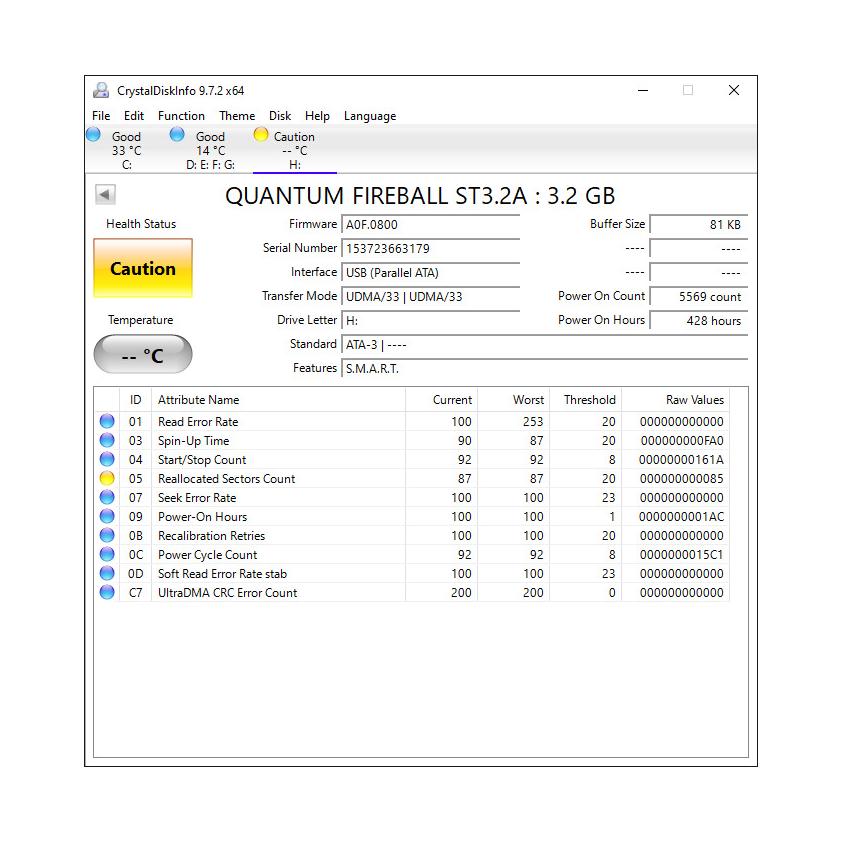Go to previous disk with left arrow
Screen dimensions: 843x843
[x=106, y=195]
